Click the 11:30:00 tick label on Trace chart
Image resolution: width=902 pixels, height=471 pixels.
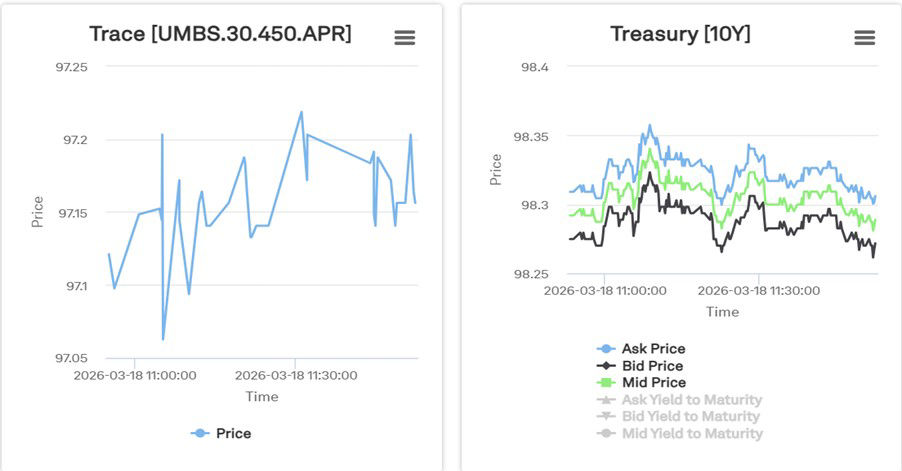[296, 376]
